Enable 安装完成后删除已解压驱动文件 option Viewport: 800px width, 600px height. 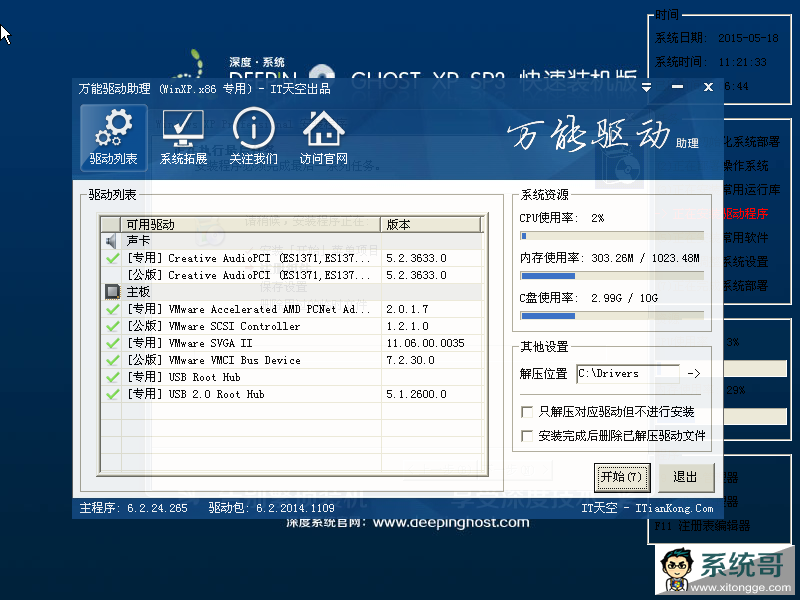[x=527, y=436]
